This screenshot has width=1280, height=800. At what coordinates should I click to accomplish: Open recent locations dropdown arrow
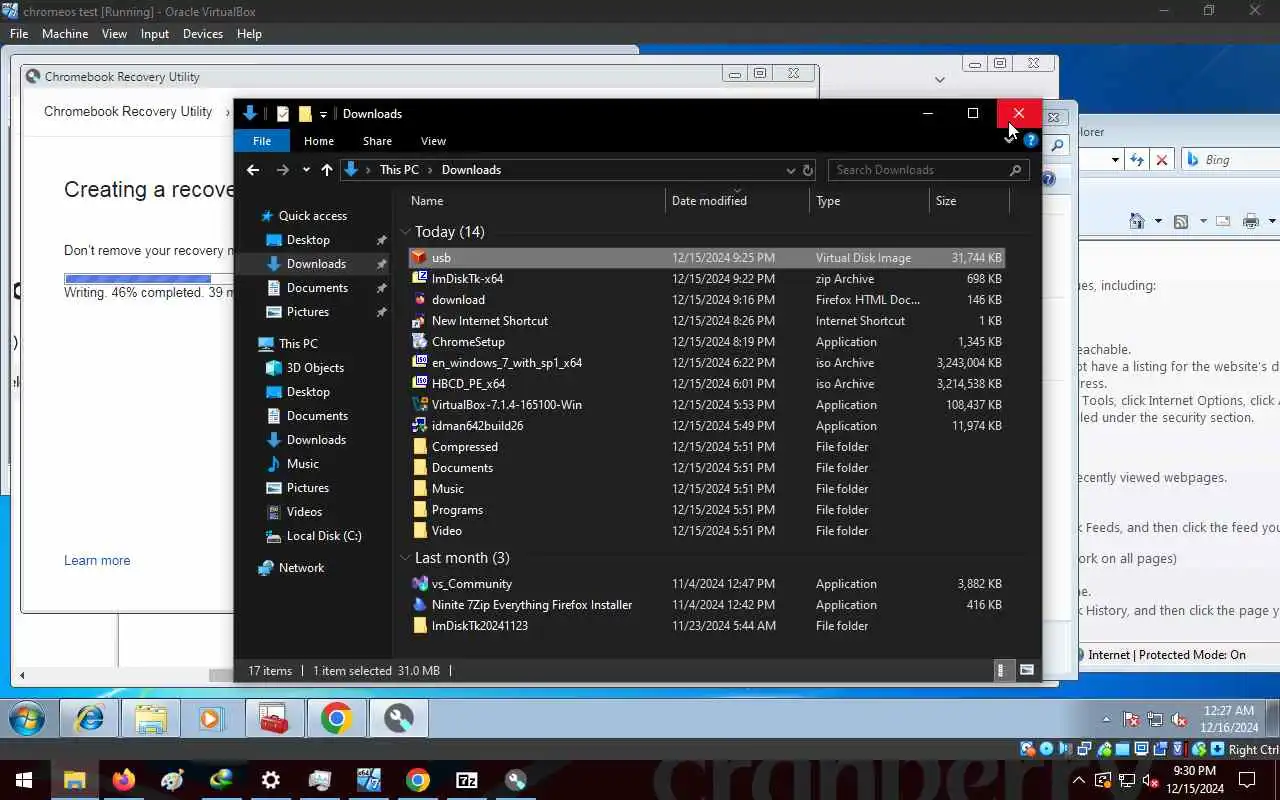[x=306, y=170]
